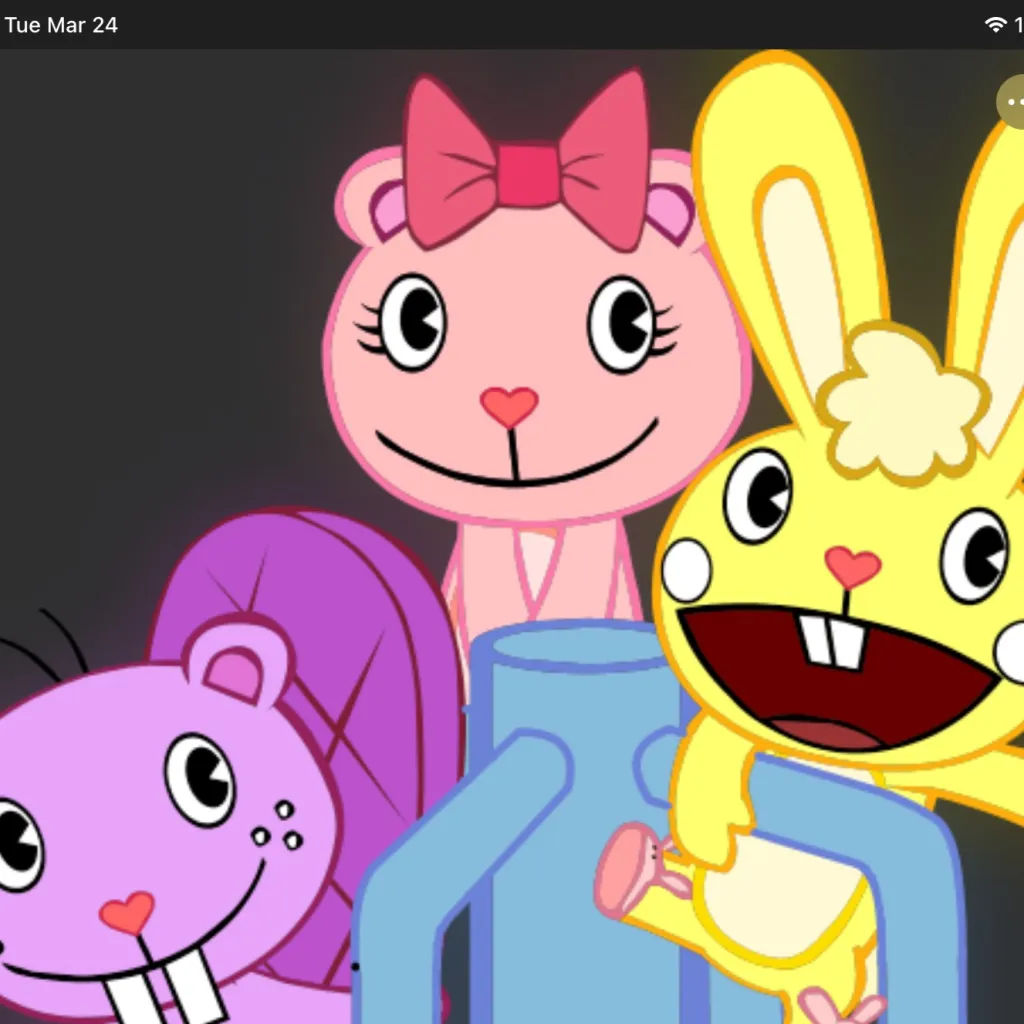The height and width of the screenshot is (1024, 1024).
Task: Tap the pink bear's right eye
Action: tap(621, 322)
